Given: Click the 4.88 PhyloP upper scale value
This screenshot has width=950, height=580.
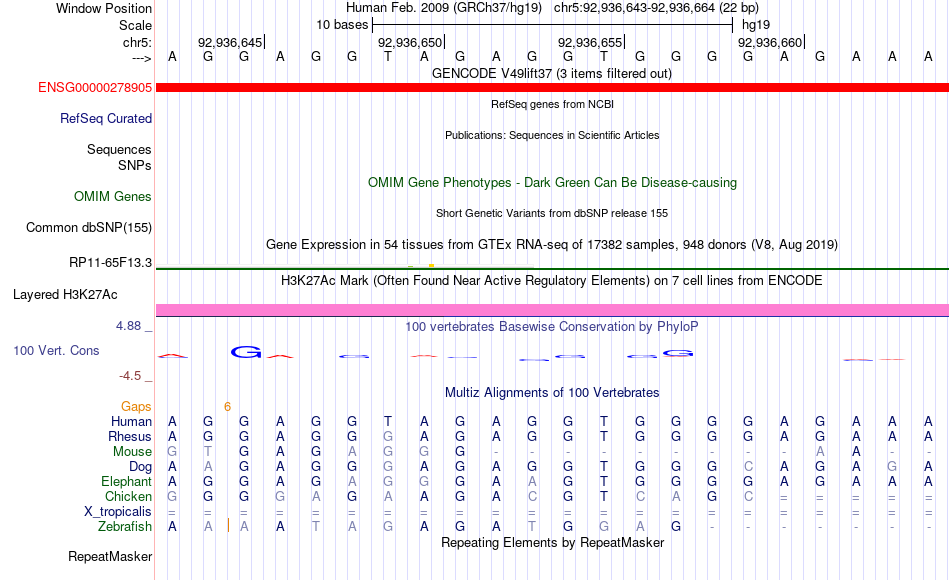Looking at the screenshot, I should 128,326.
